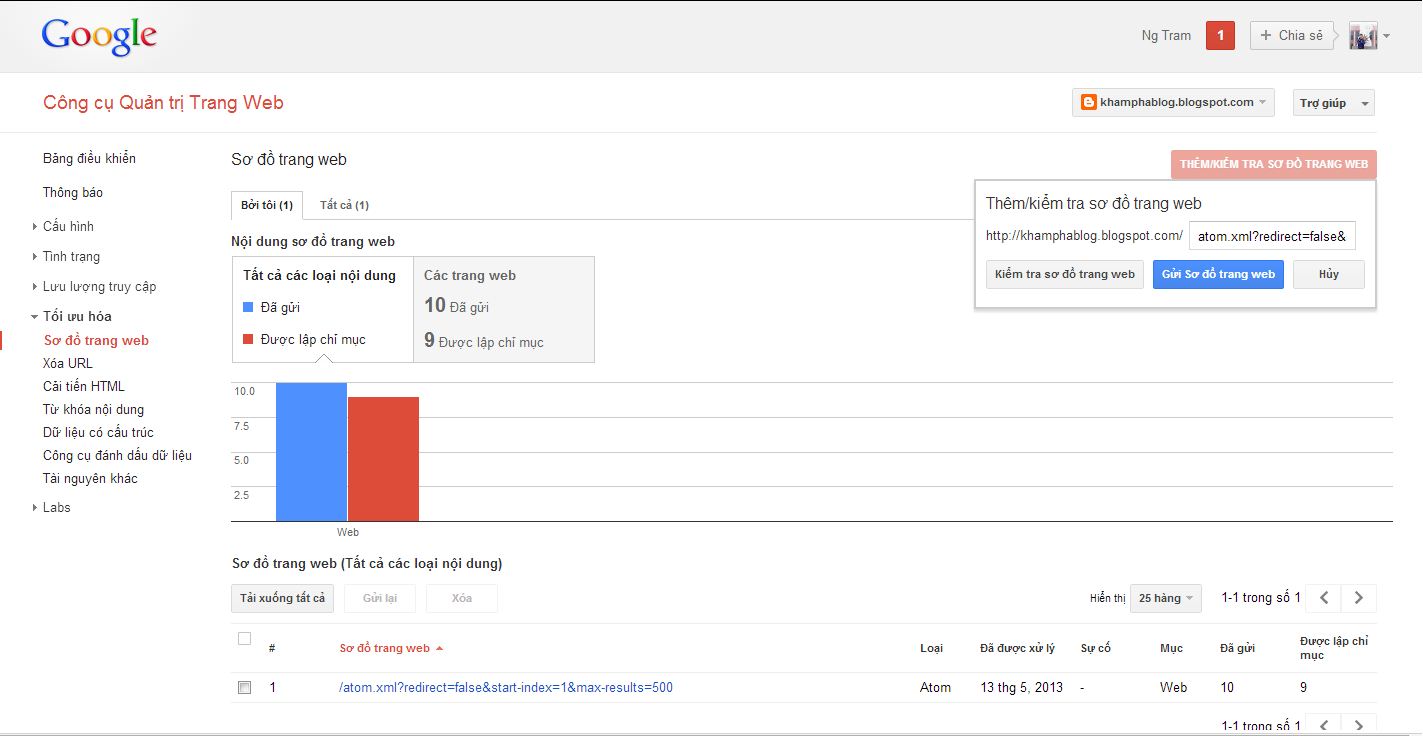
Task: Focus the sitemap URL input field
Action: [x=1272, y=236]
